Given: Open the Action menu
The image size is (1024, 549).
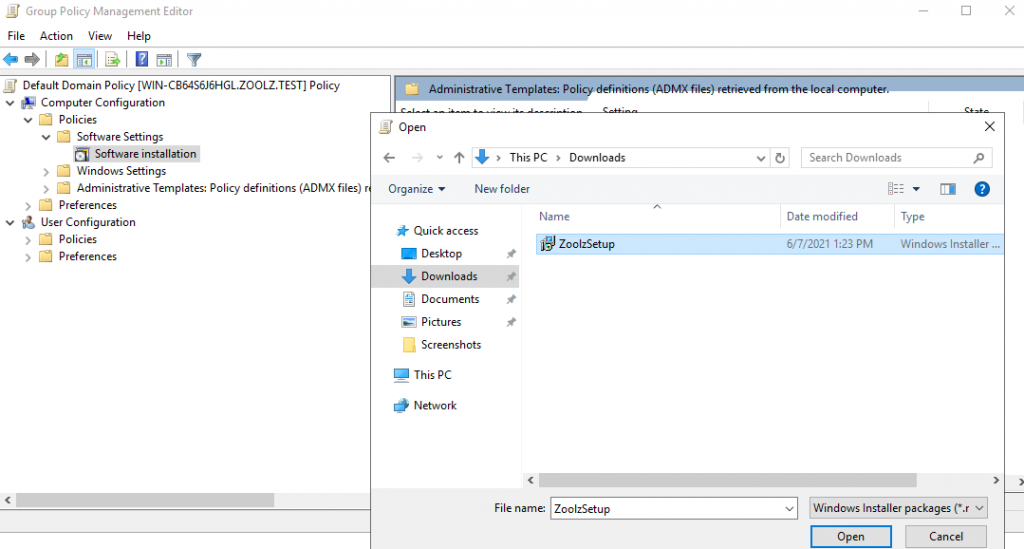Looking at the screenshot, I should [56, 36].
